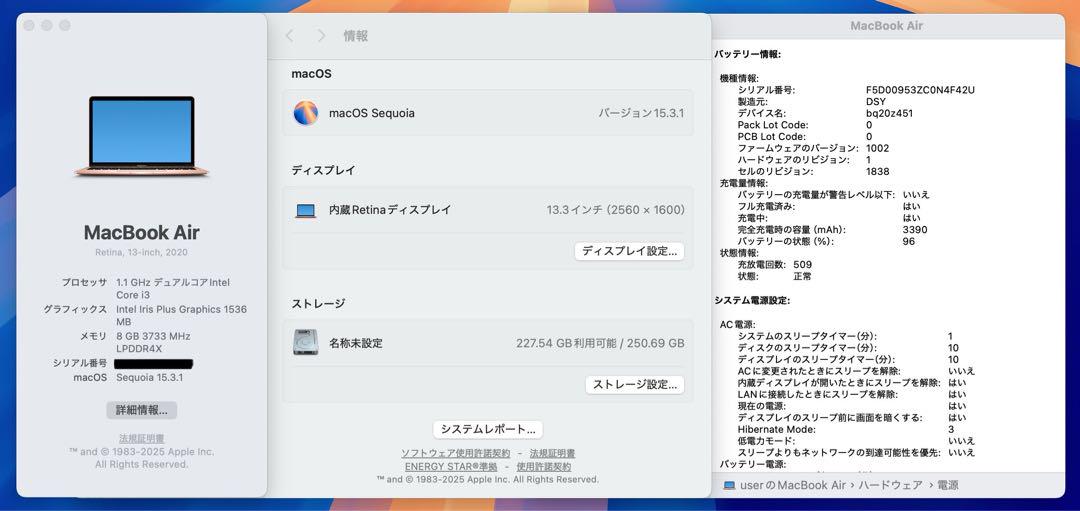Click battery health percentage 96
This screenshot has height=511, width=1080.
[x=908, y=242]
